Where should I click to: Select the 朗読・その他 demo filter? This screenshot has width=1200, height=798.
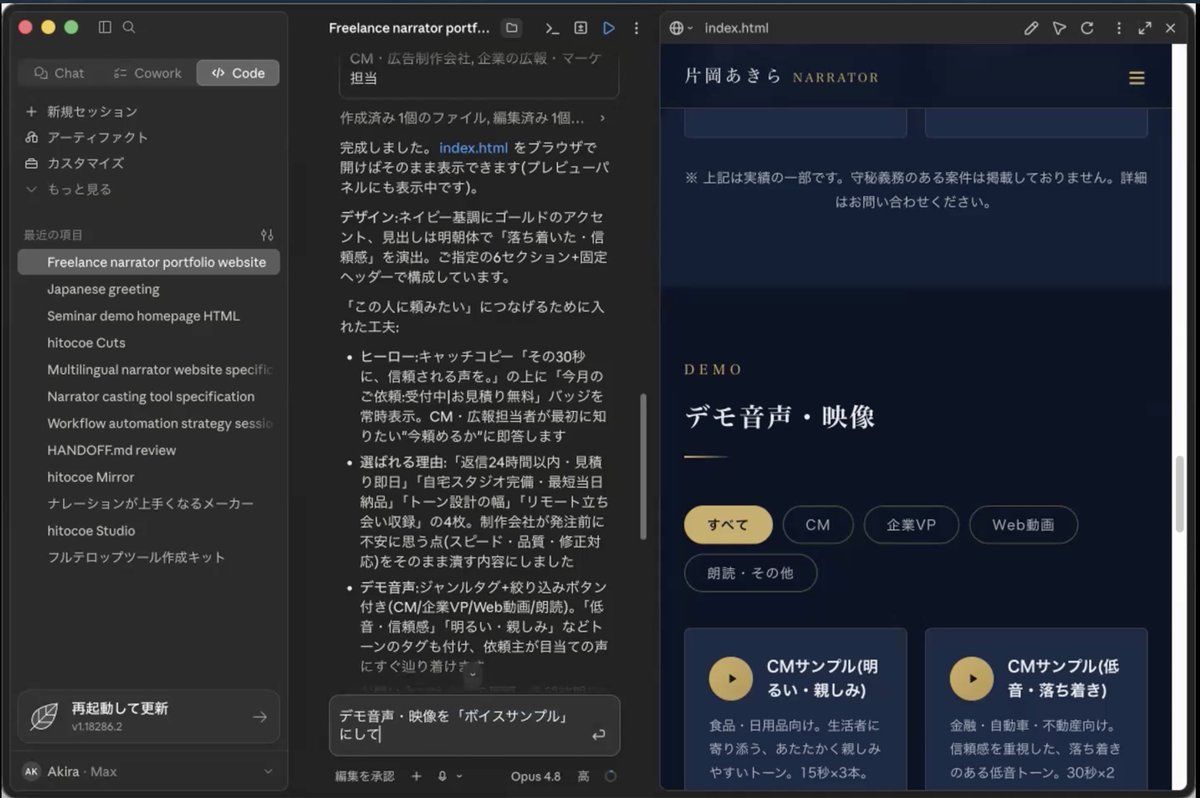tap(750, 573)
